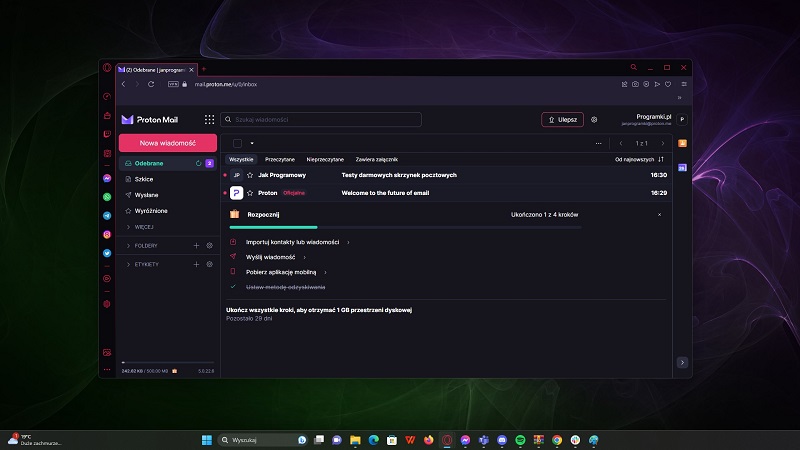Screen dimensions: 800x450
Task: Click the checklist progress bar
Action: click(x=405, y=227)
